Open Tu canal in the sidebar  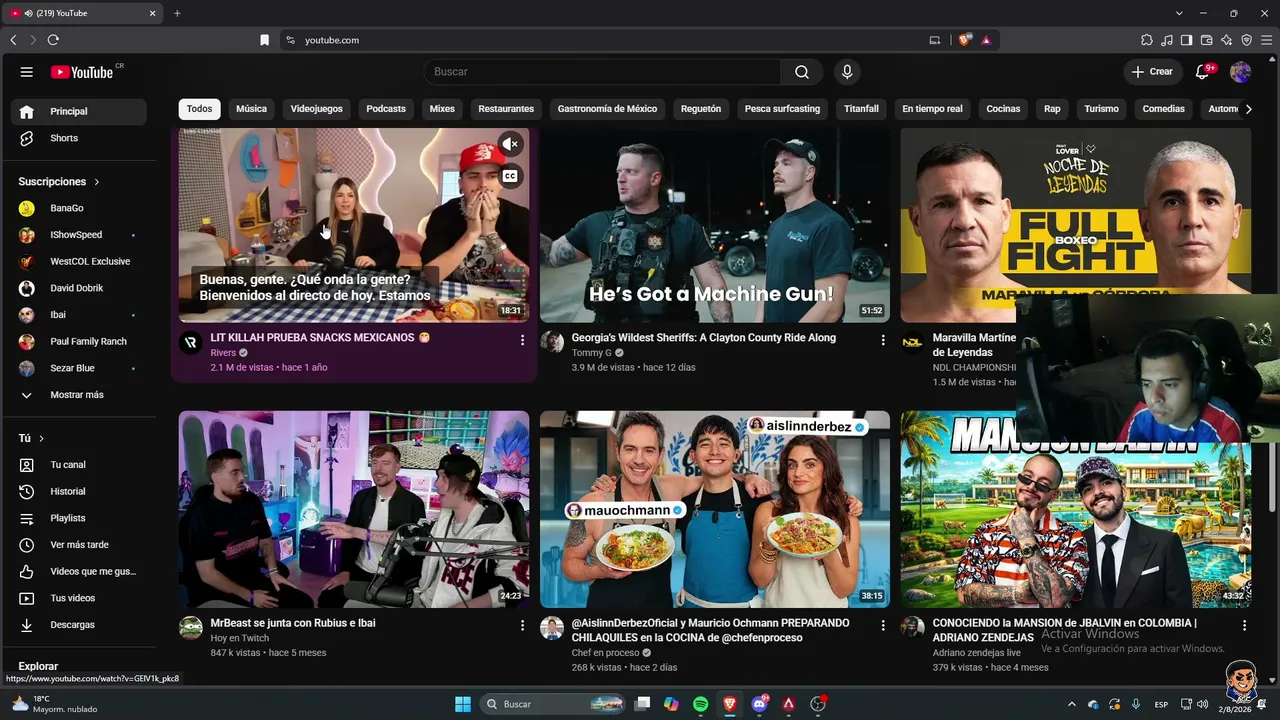(x=78, y=465)
